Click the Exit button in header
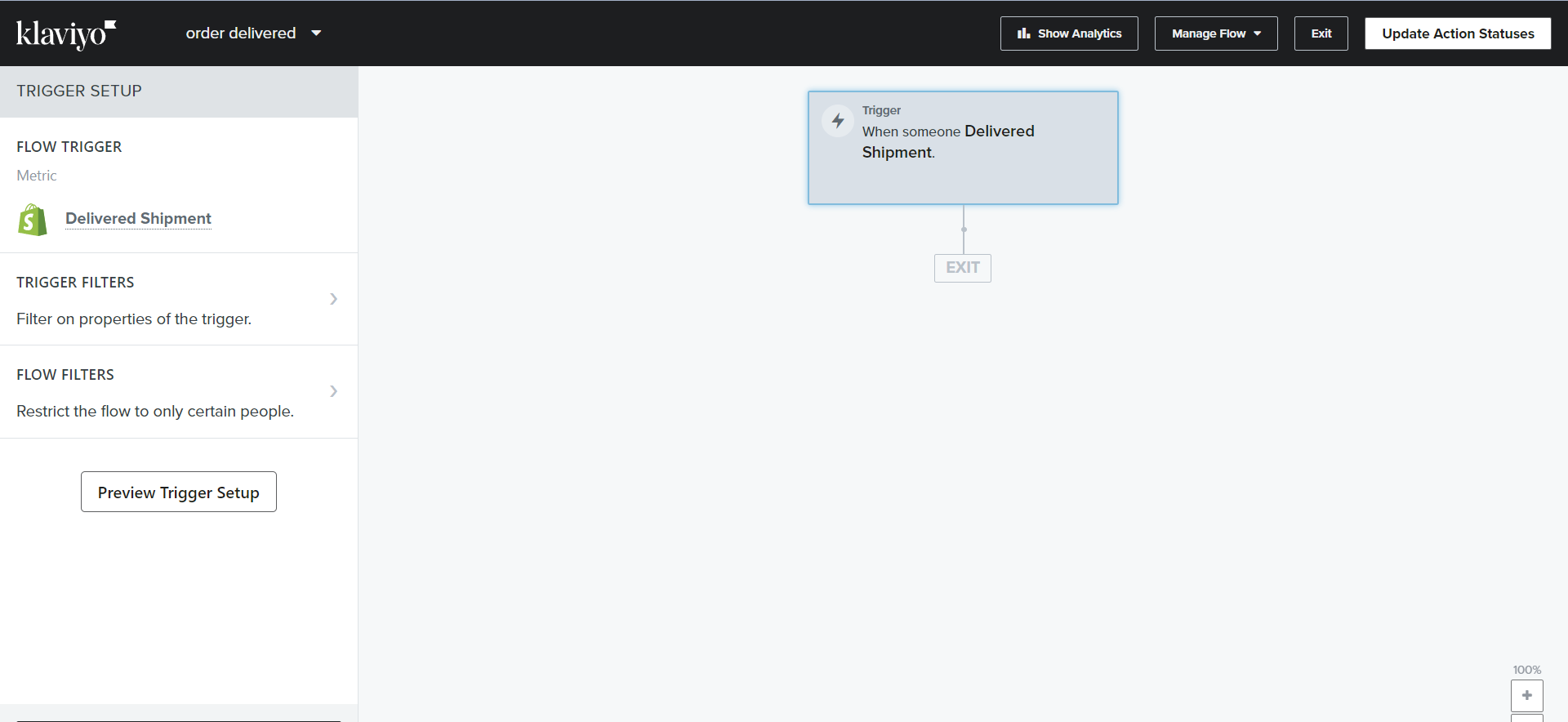Viewport: 1568px width, 722px height. 1321,33
